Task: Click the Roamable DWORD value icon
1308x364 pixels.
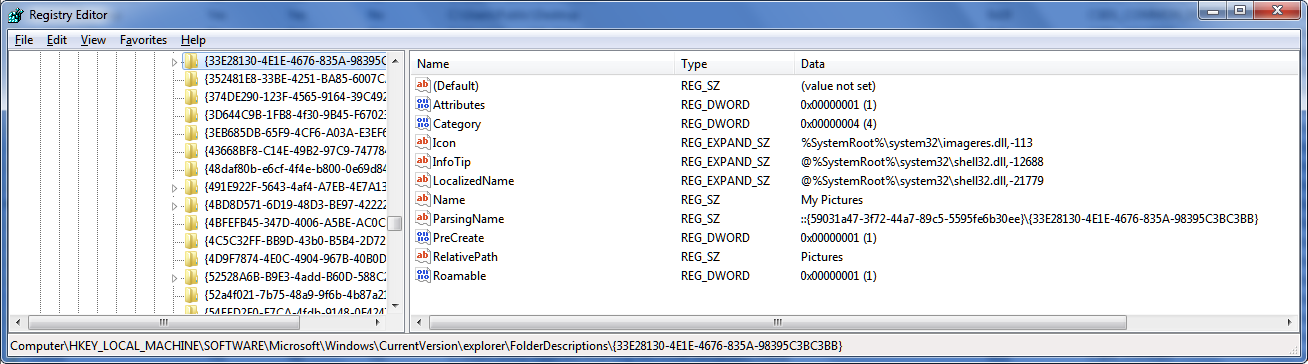Action: (x=422, y=276)
